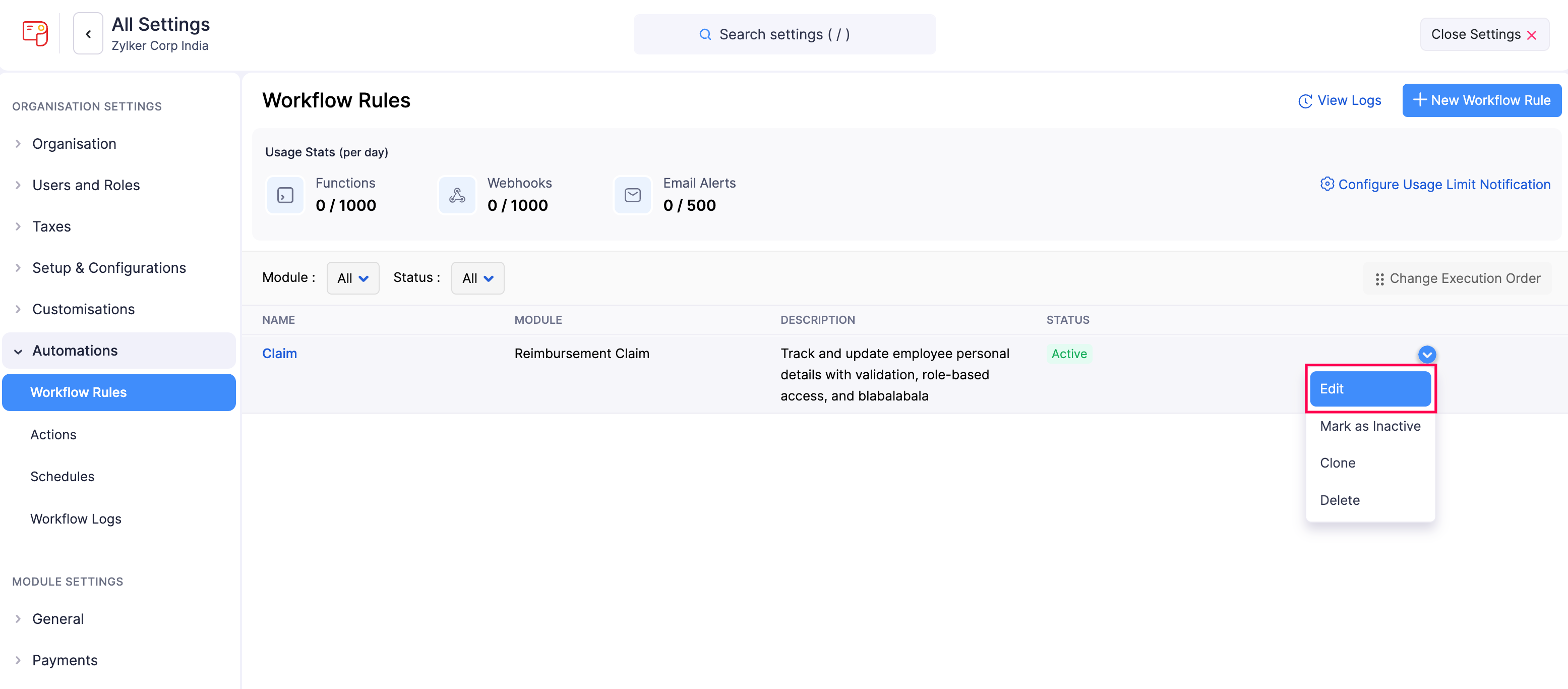Click the NAME column header
The width and height of the screenshot is (1568, 689).
278,320
